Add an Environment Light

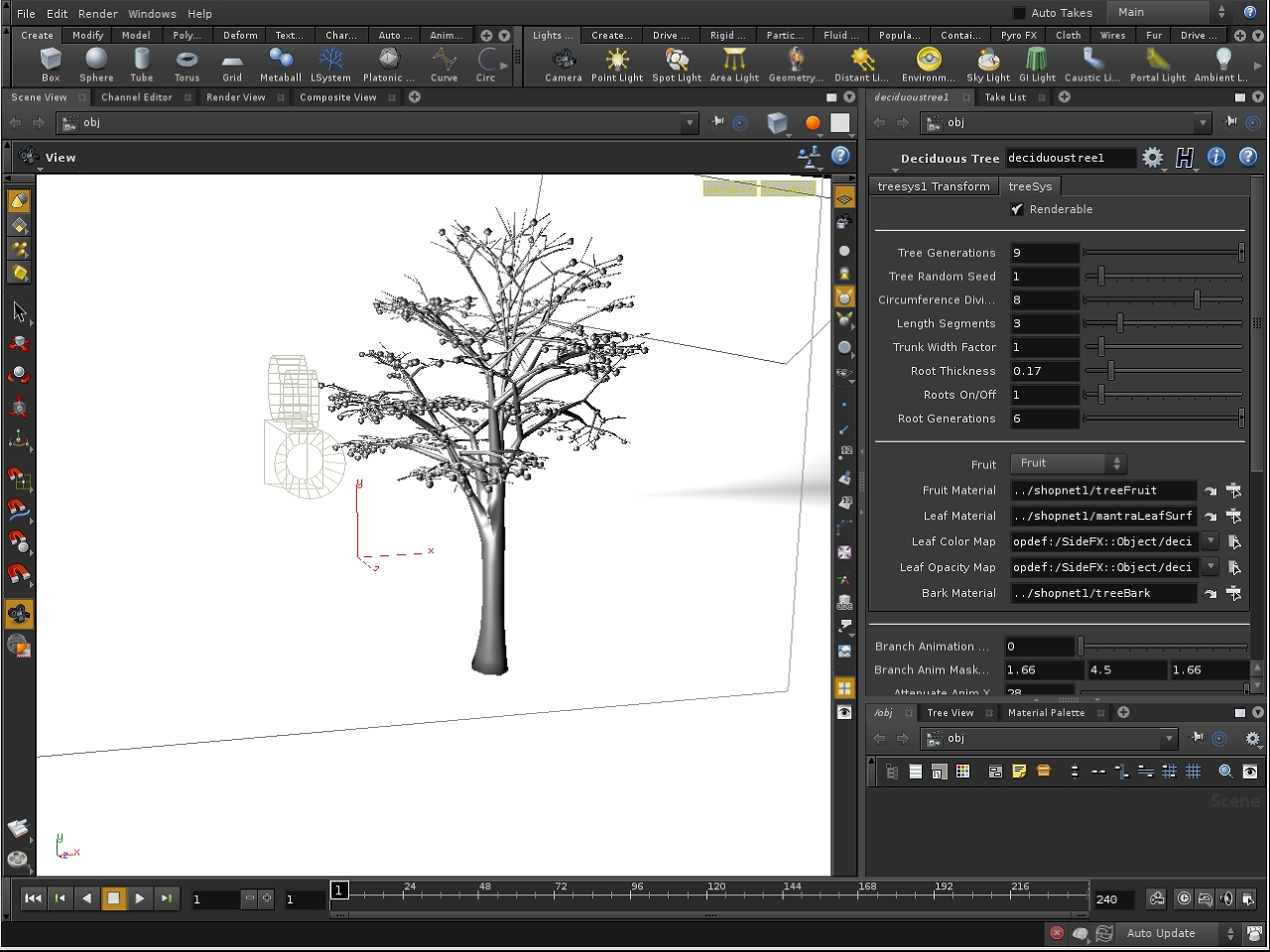pyautogui.click(x=929, y=64)
